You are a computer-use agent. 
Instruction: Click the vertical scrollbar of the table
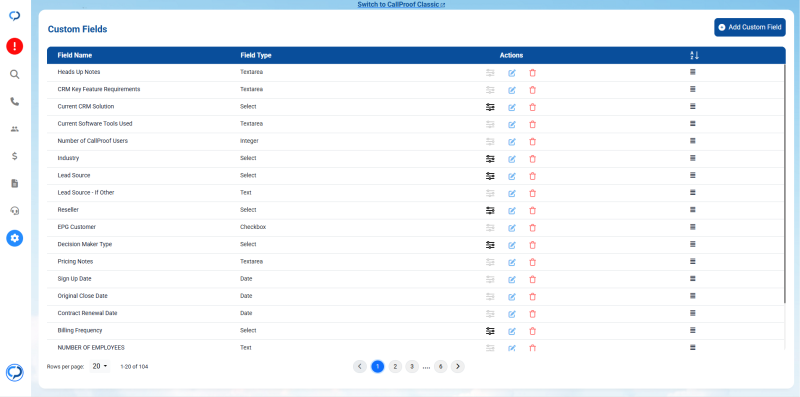[x=784, y=184]
